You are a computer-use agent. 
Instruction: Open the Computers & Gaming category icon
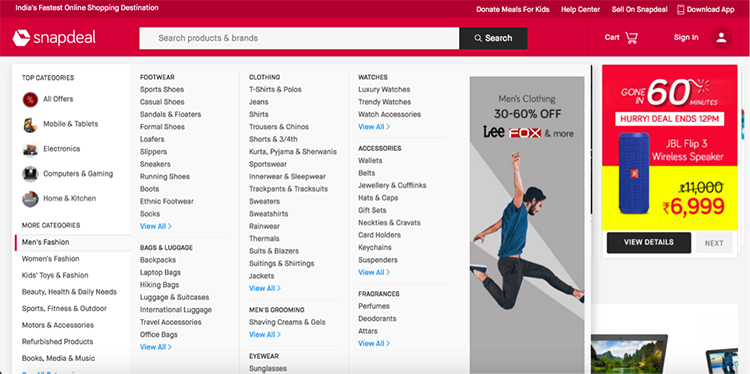30,174
